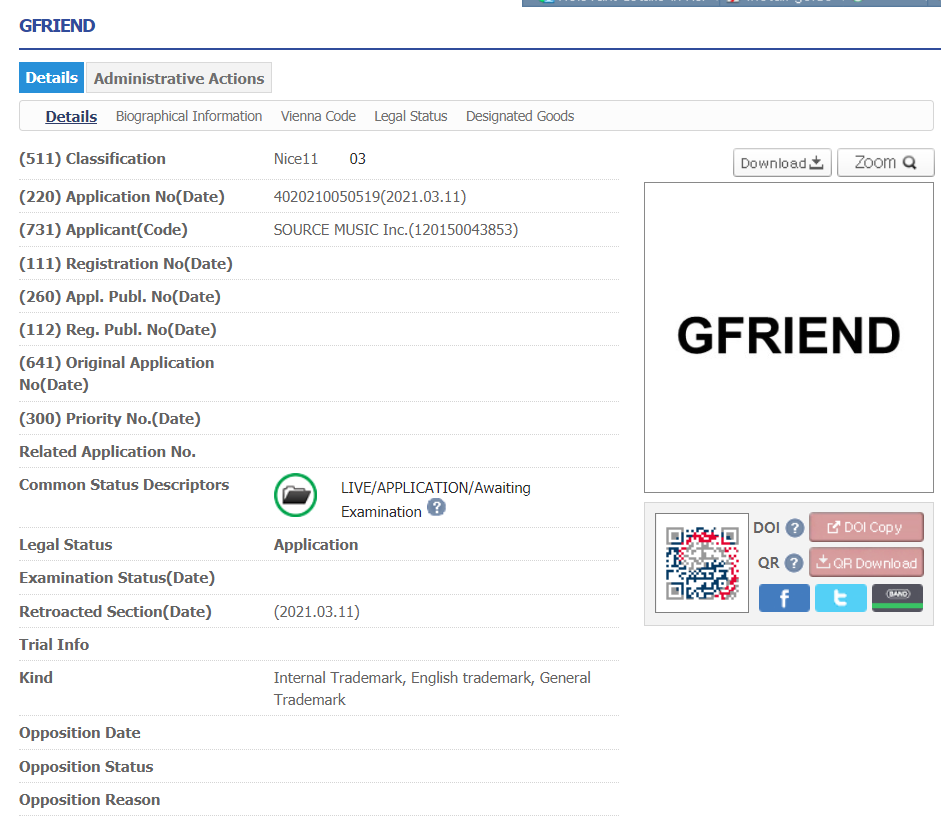The width and height of the screenshot is (941, 825).
Task: Click the QR Download button
Action: 866,563
